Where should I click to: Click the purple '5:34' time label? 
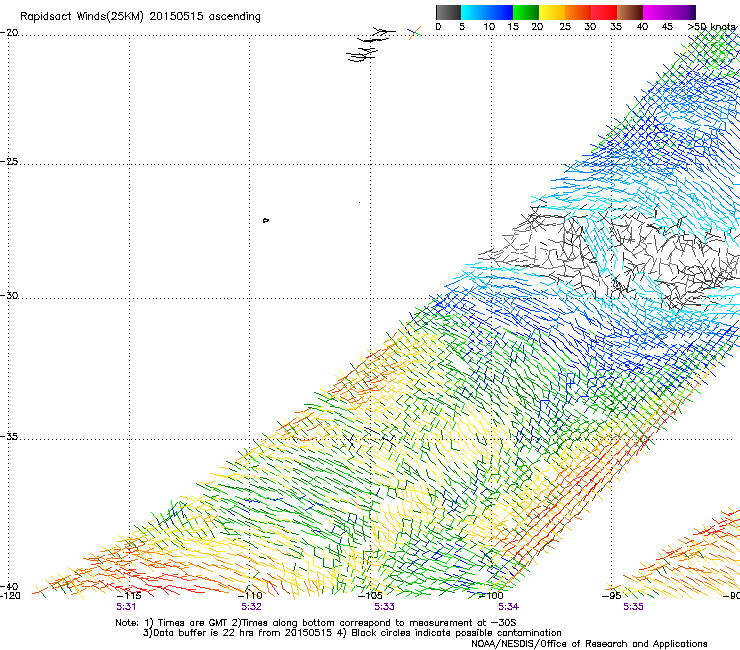[x=508, y=607]
